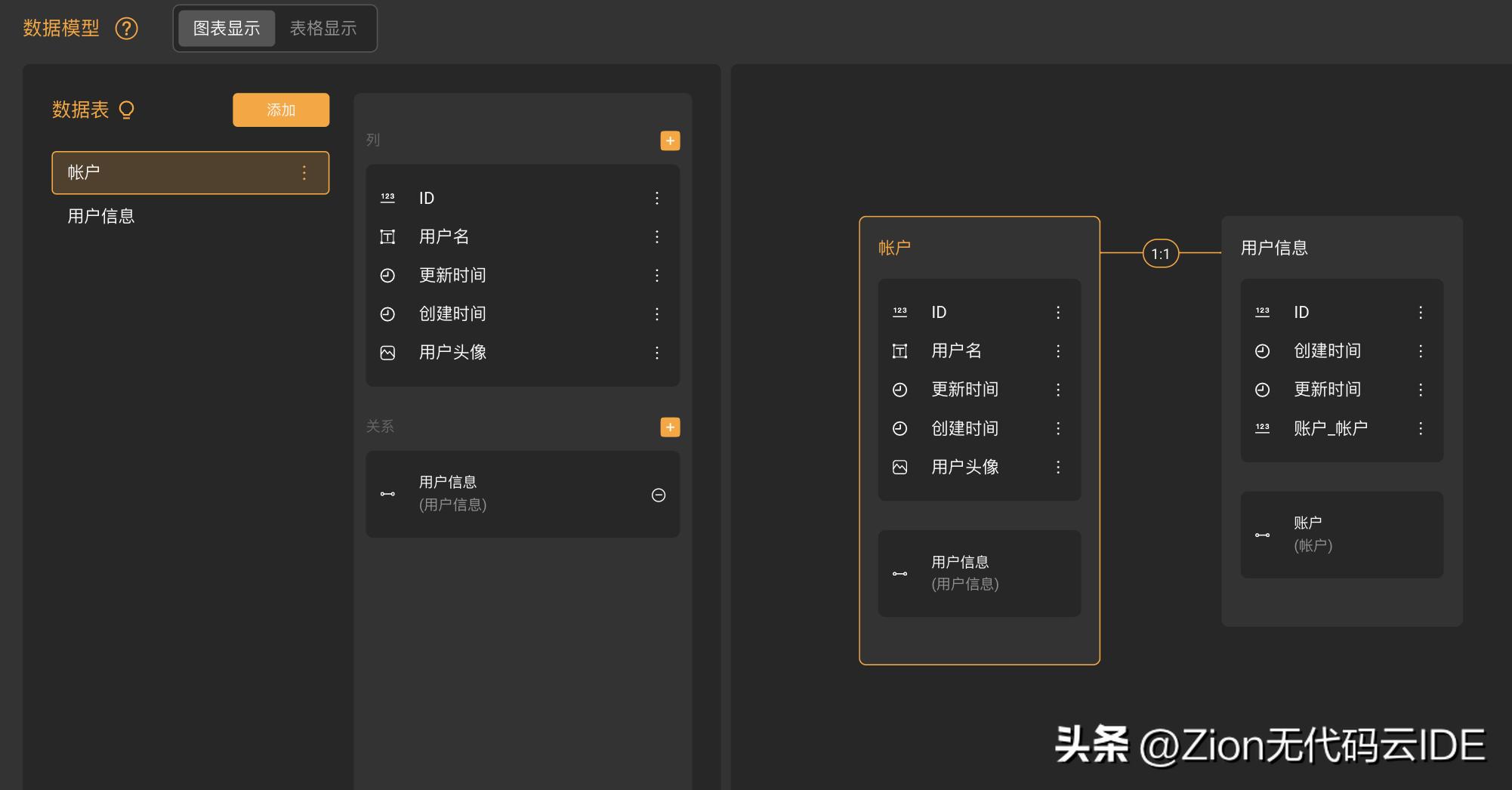Click the plus button in 列 section header
Viewport: 1512px width, 790px height.
pyautogui.click(x=669, y=140)
